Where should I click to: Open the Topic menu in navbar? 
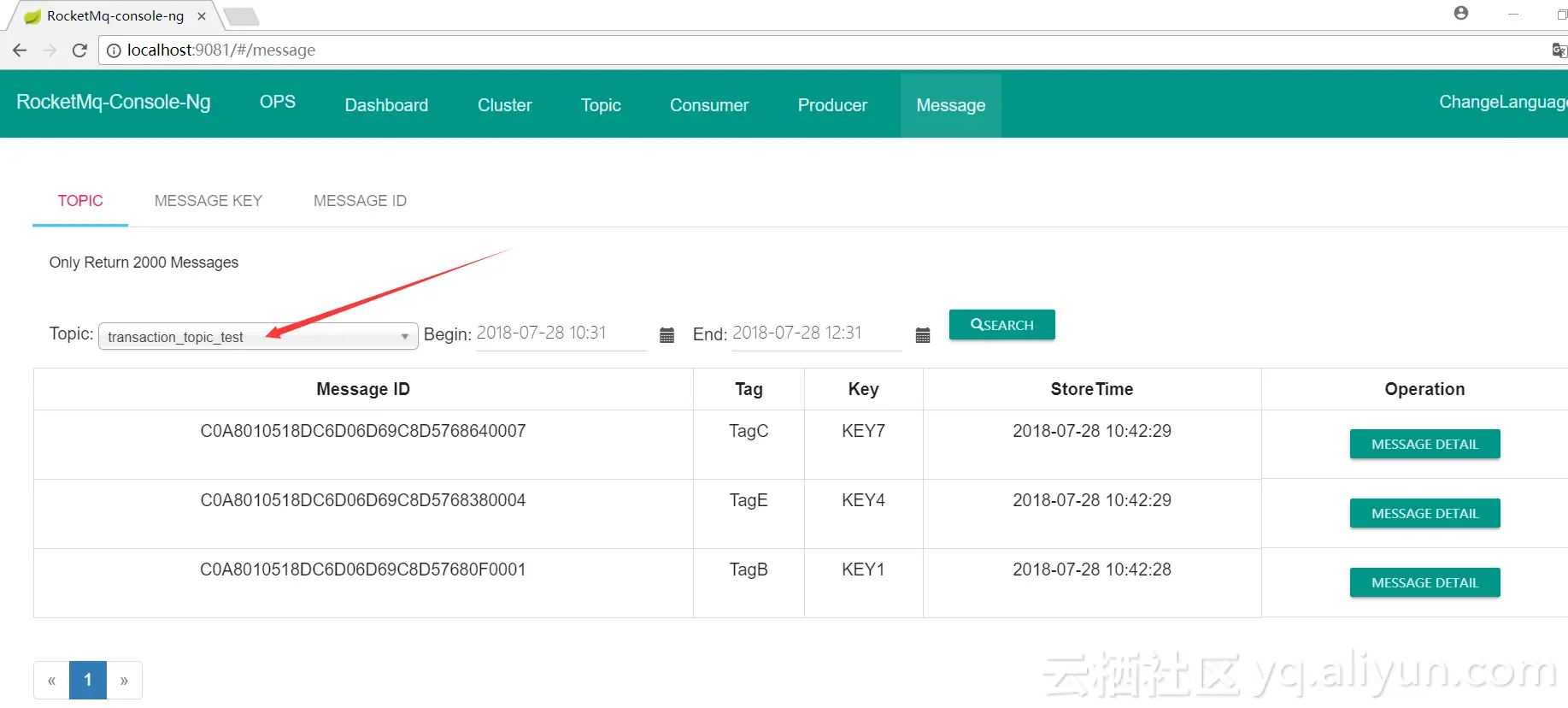pos(601,105)
